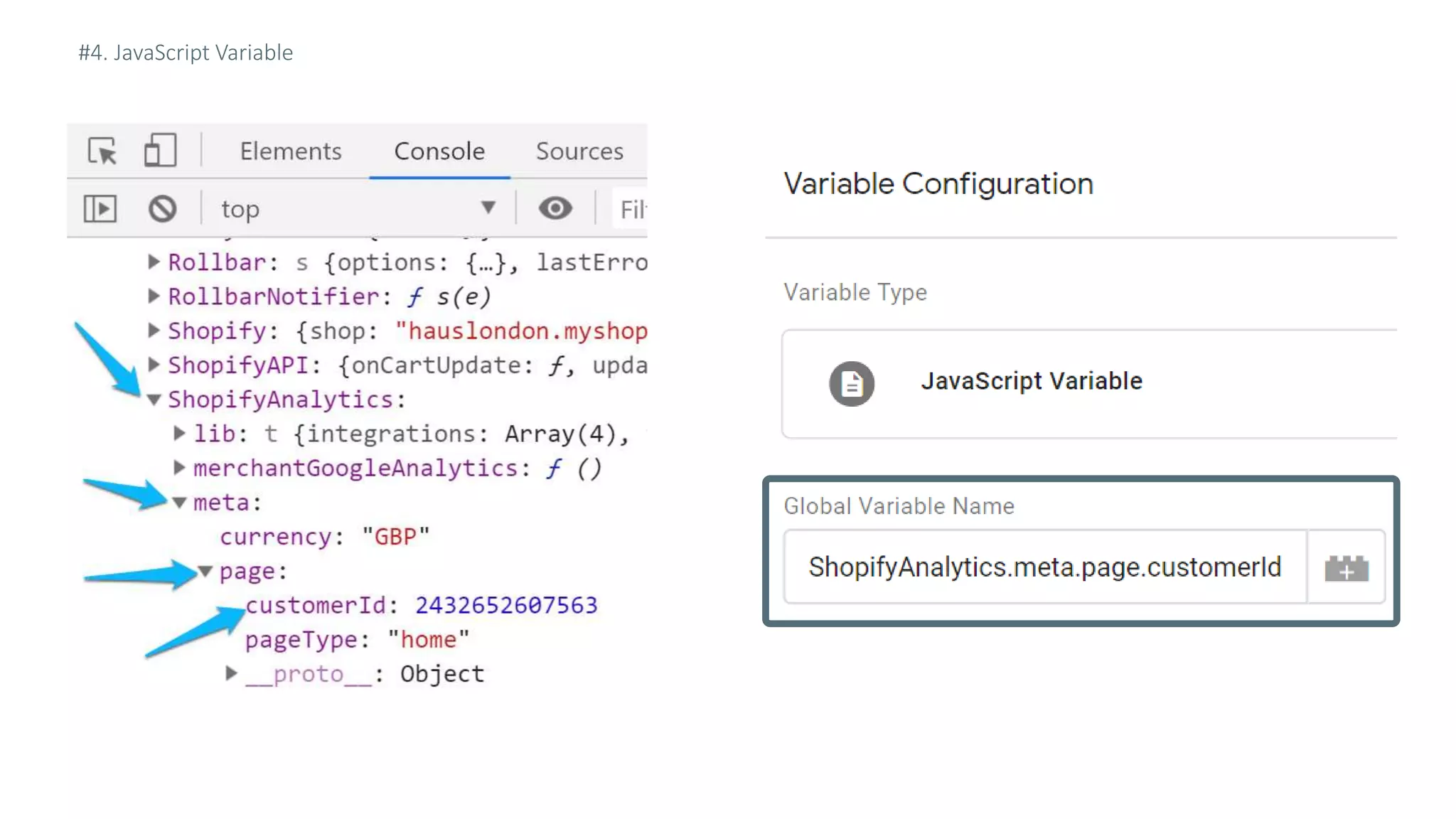This screenshot has width=1456, height=819.
Task: Expand merchantGoogleAnalytics function
Action: [179, 468]
